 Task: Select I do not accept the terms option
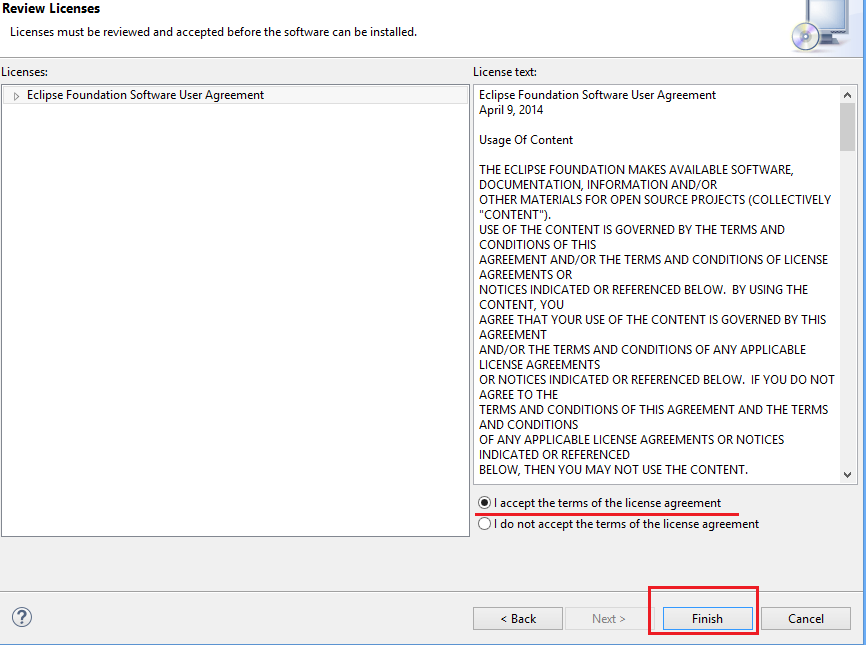484,524
